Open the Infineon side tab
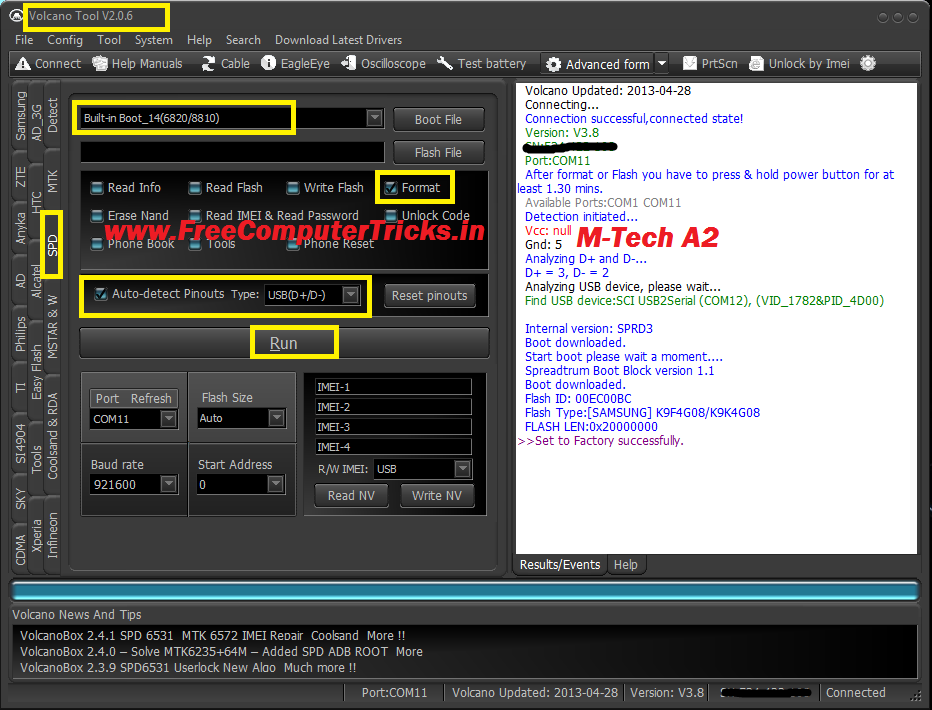 point(52,535)
